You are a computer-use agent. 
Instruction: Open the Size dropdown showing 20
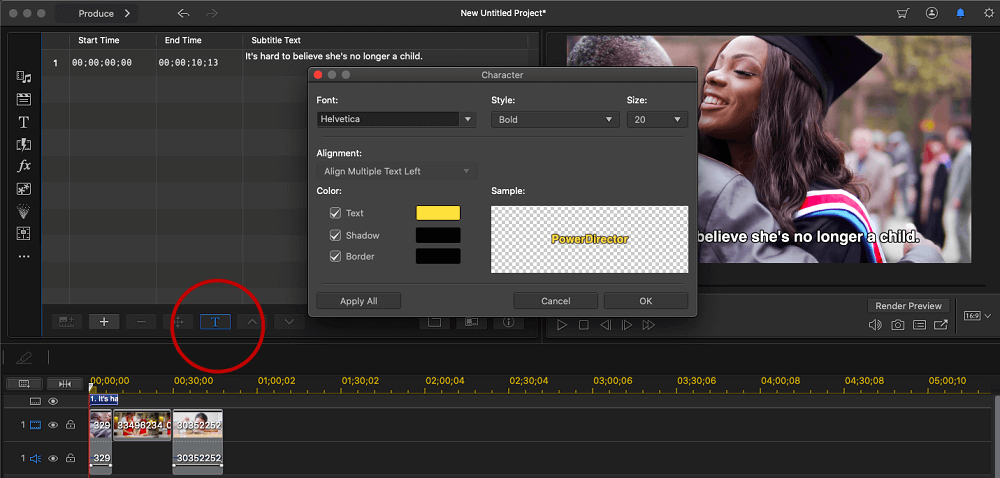coord(658,119)
